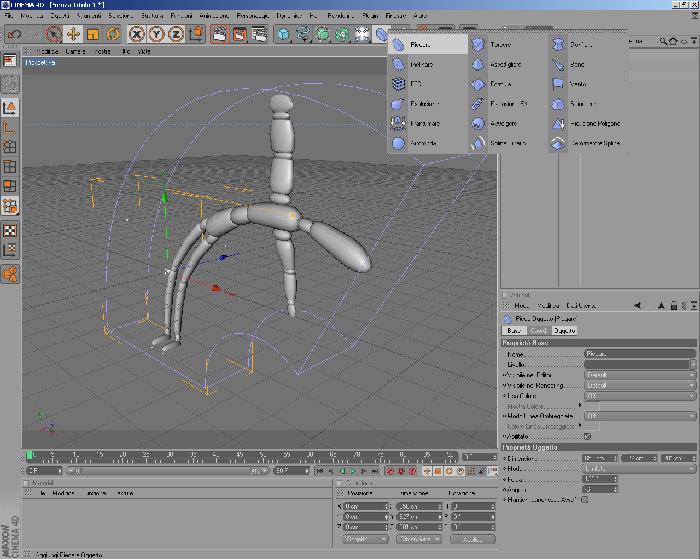
Task: Toggle the red record keyframe button
Action: [x=390, y=471]
